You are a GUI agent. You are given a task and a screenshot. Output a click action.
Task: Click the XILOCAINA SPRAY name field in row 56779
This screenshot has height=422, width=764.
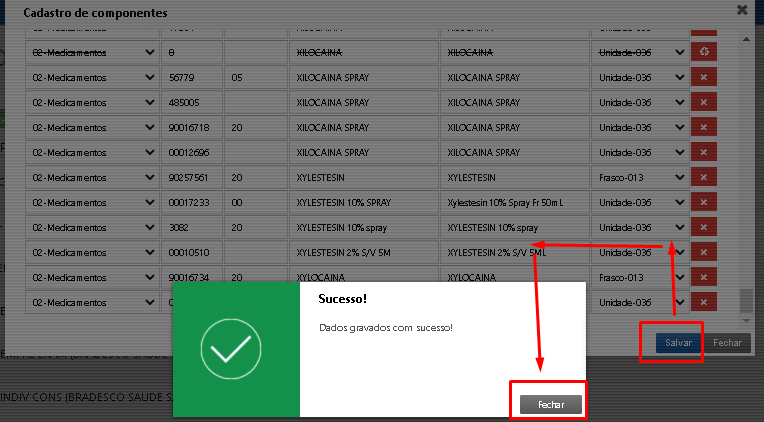(363, 77)
